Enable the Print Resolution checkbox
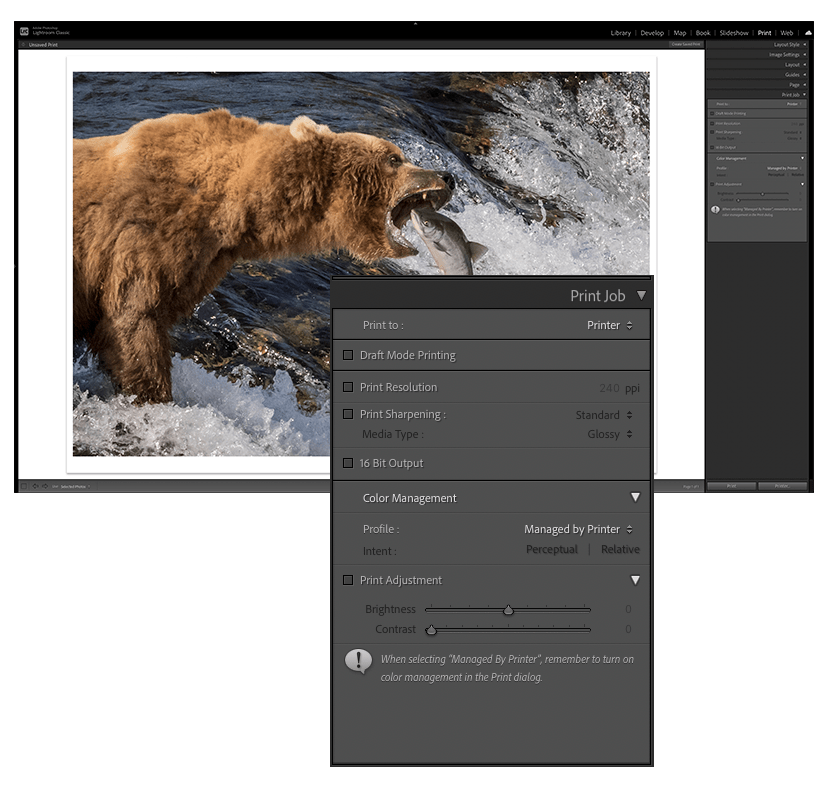 click(347, 387)
